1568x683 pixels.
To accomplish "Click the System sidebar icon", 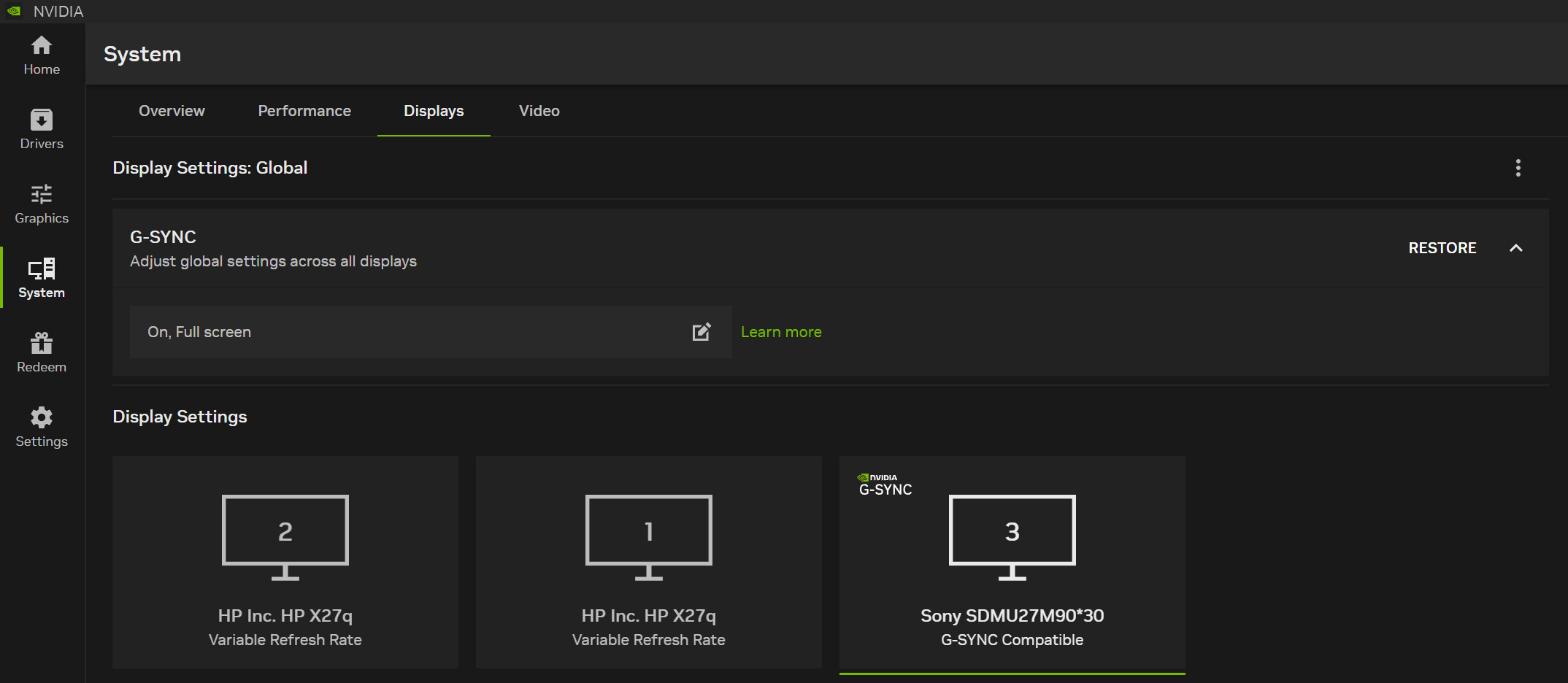I will [x=42, y=278].
